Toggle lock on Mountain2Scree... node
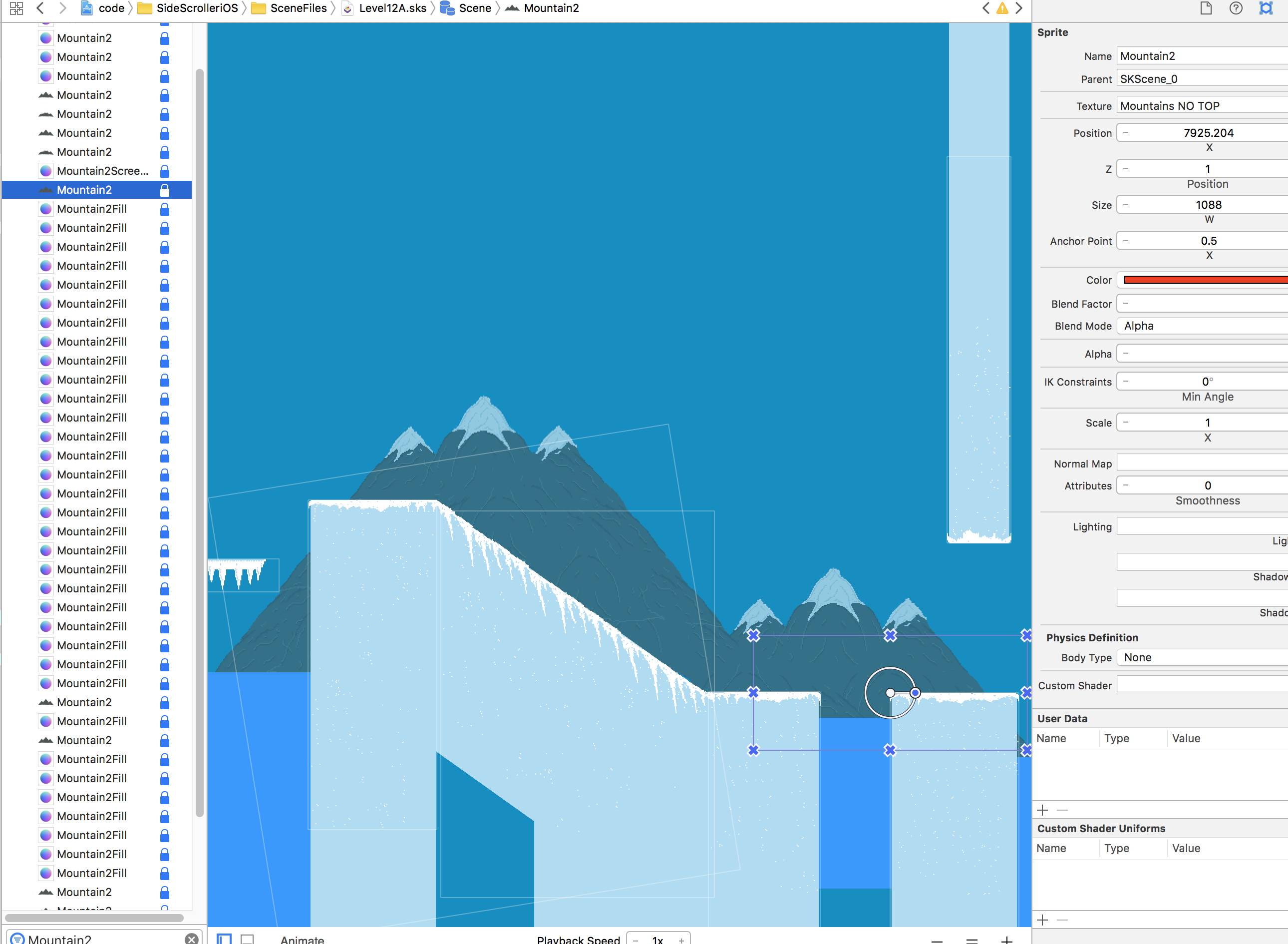 [x=165, y=171]
